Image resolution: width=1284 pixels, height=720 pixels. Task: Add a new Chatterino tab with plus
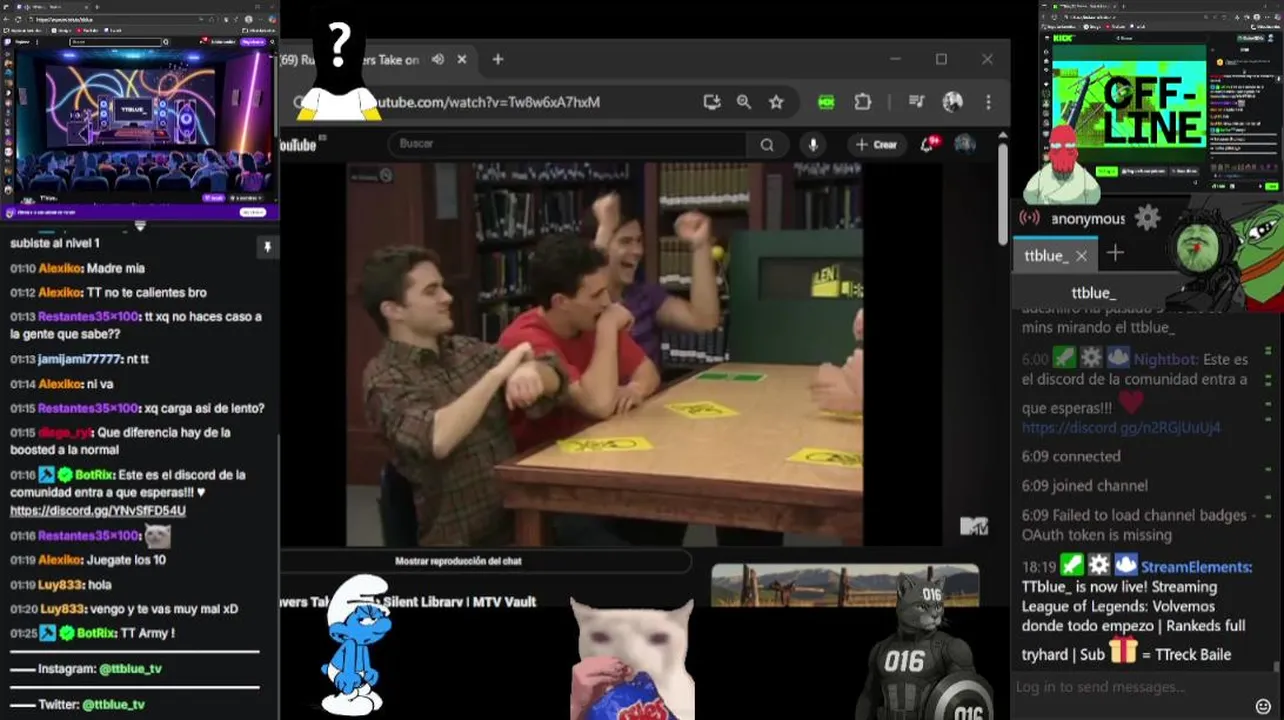coord(1115,254)
